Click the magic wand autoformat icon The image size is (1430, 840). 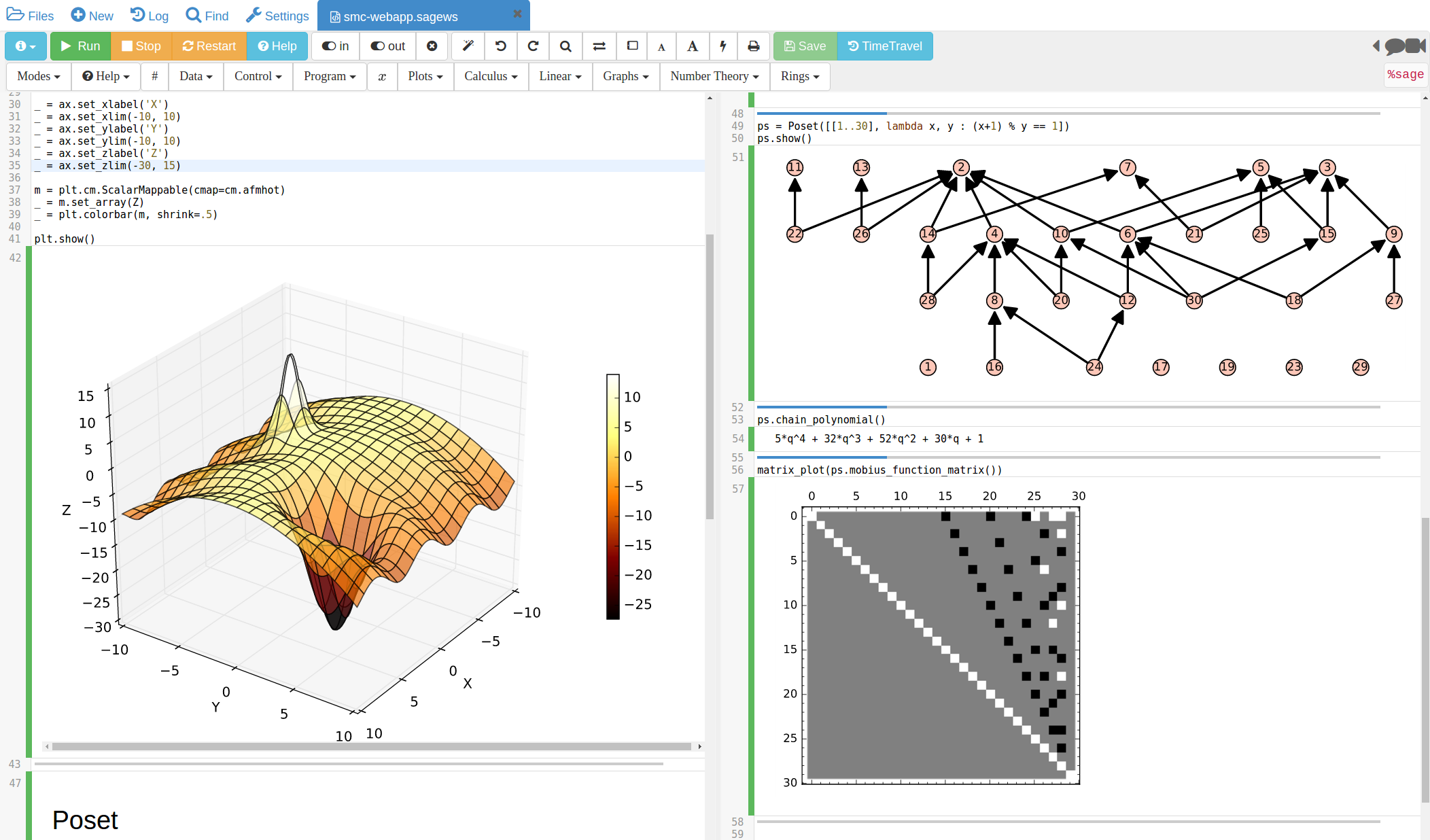(468, 46)
